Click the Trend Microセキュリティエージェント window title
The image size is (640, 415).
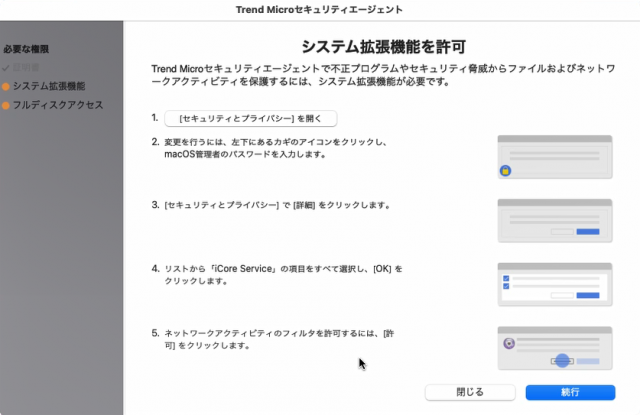pyautogui.click(x=319, y=9)
